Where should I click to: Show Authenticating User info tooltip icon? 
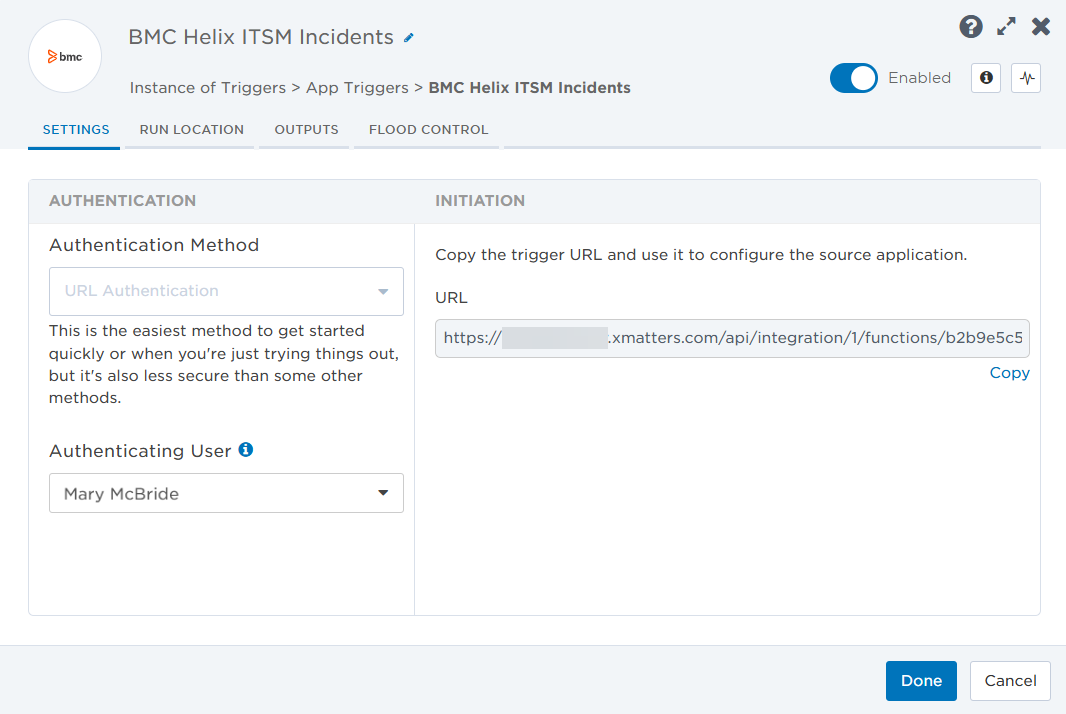(x=246, y=450)
